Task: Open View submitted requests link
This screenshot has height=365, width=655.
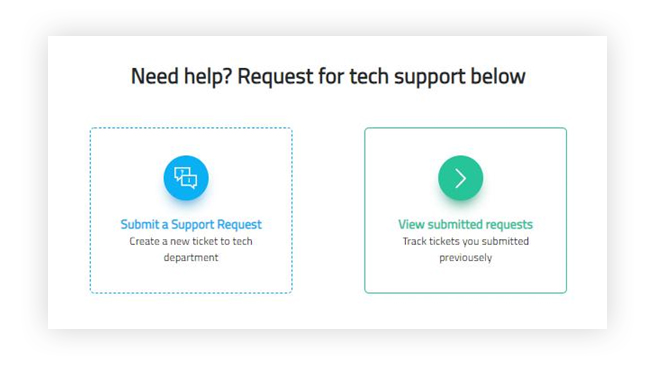Action: [465, 224]
